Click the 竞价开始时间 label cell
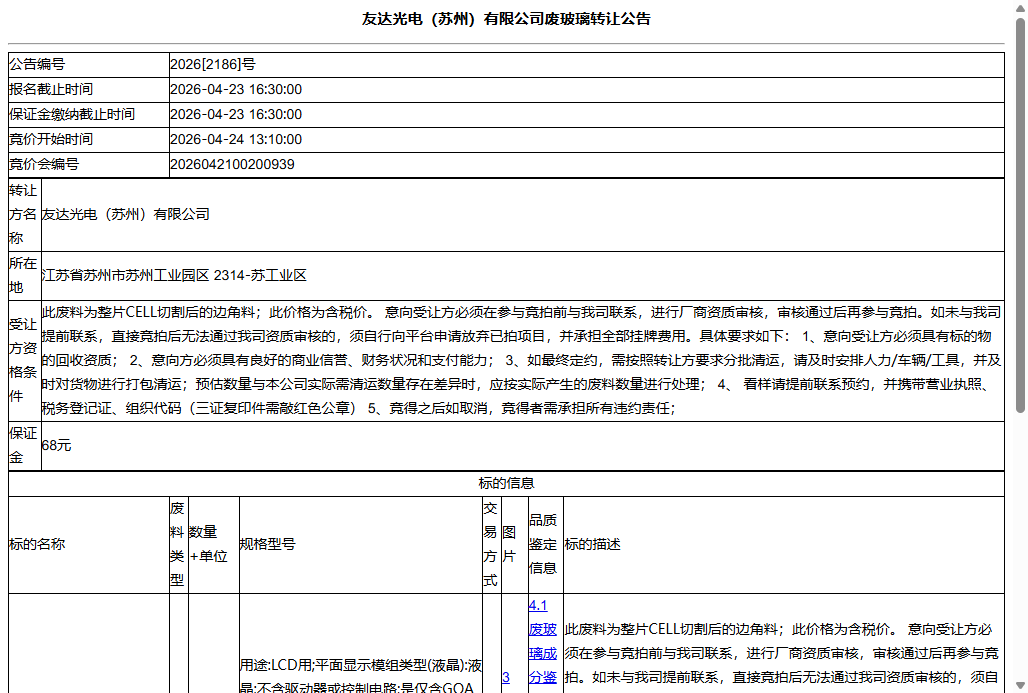Image resolution: width=1028 pixels, height=693 pixels. click(89, 139)
